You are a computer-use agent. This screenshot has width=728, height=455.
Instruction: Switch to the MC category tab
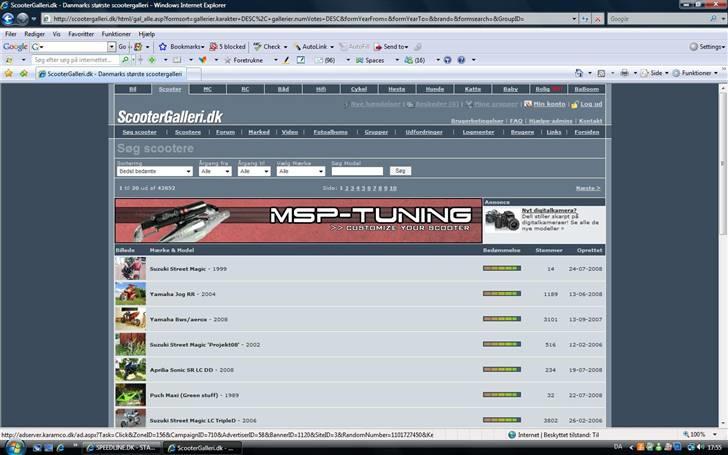(x=208, y=89)
